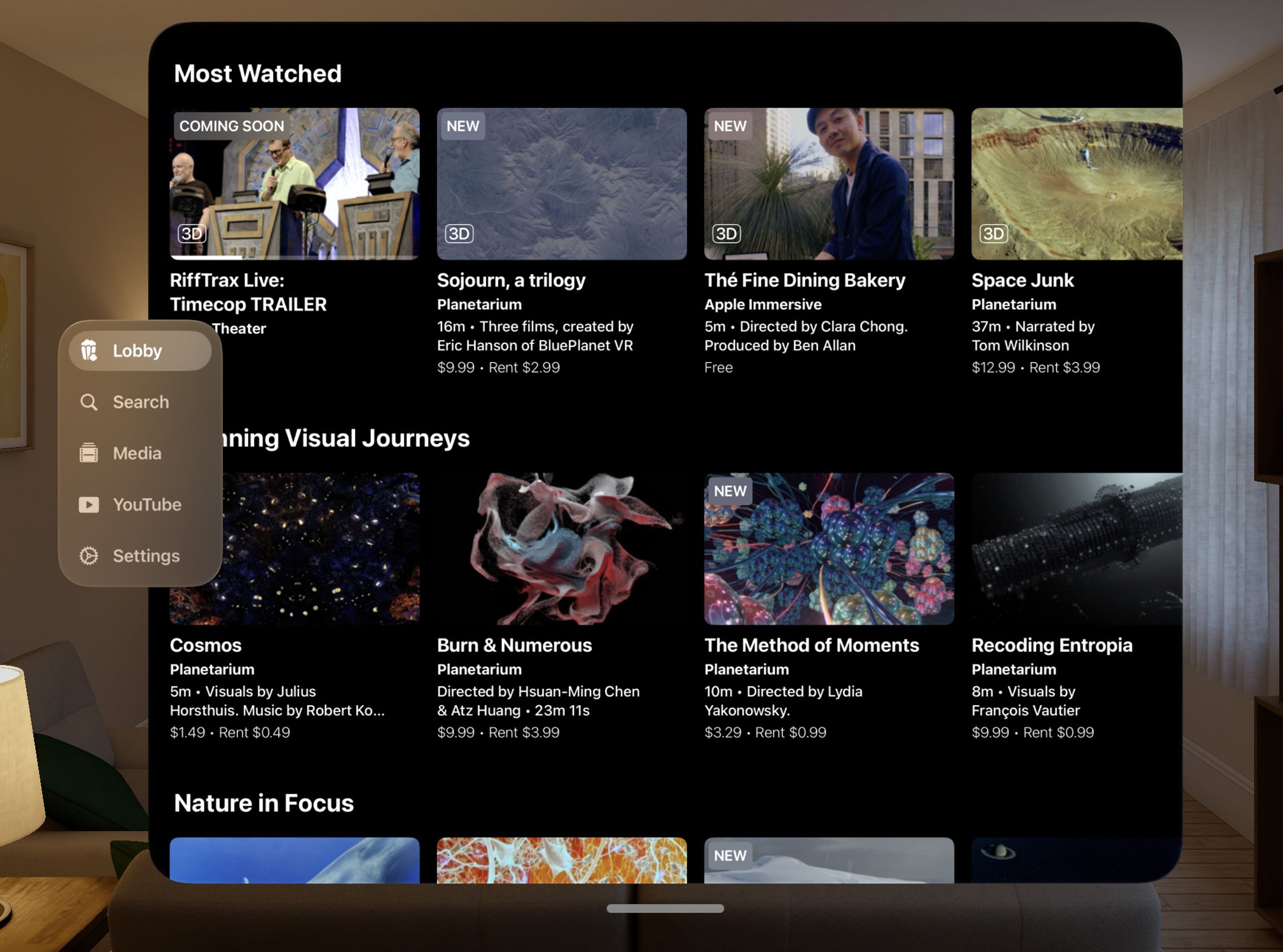
Task: Select the Saturn thumbnail in Nature in Focus
Action: (1077, 860)
